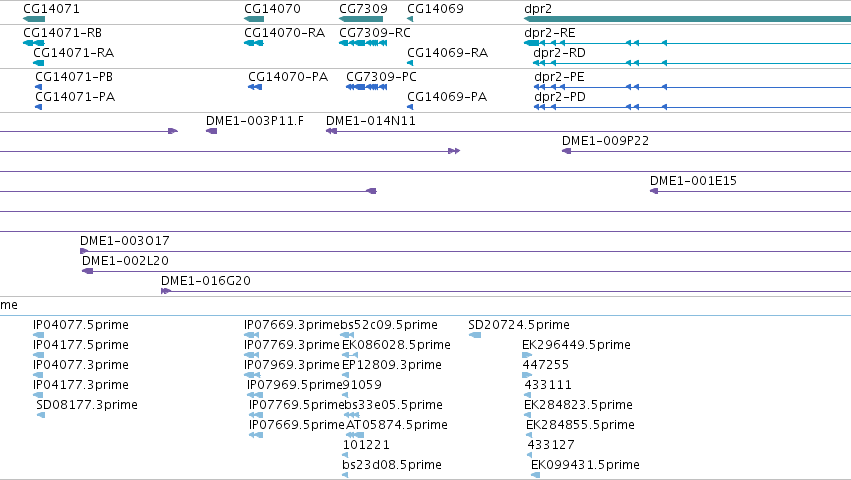Click the AT05874.5prime EST label
Viewport: 851px width, 480px height.
click(397, 425)
